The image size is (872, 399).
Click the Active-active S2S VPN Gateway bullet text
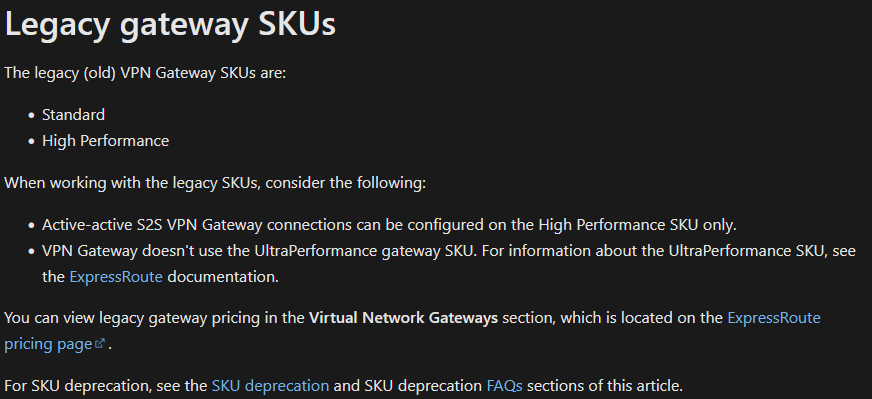[x=389, y=225]
